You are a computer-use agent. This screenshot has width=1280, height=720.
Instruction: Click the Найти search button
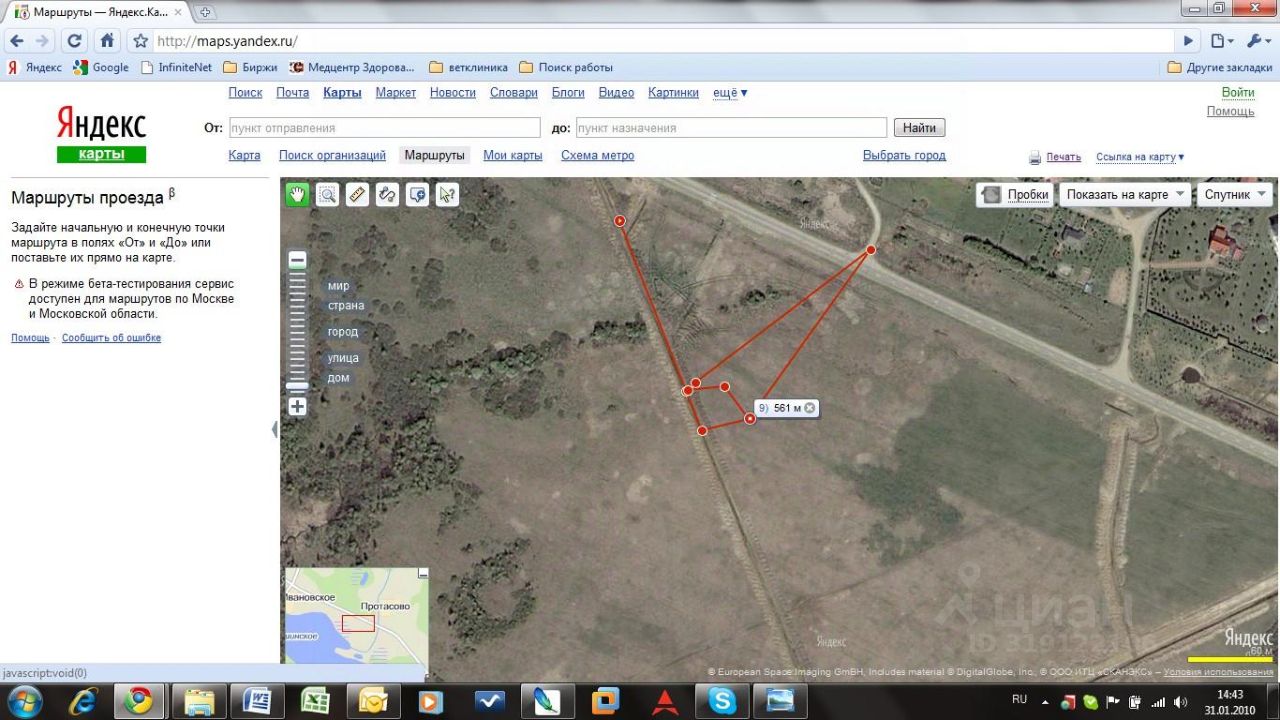(x=919, y=128)
